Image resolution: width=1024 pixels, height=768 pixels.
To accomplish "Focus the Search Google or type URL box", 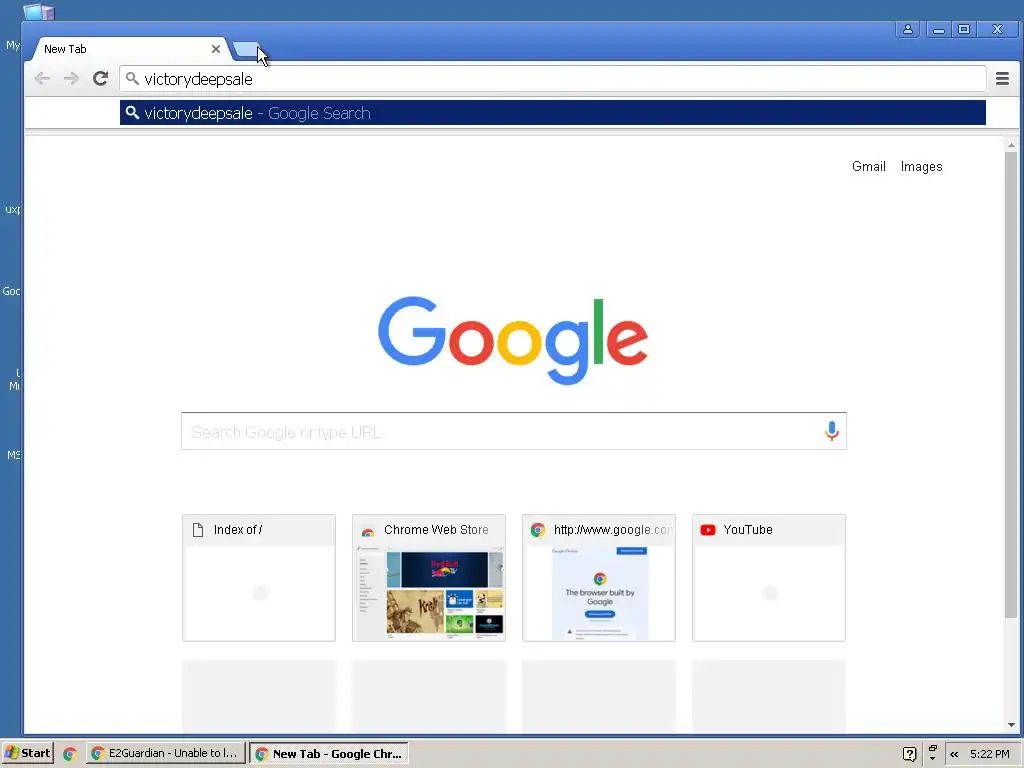I will click(x=514, y=432).
